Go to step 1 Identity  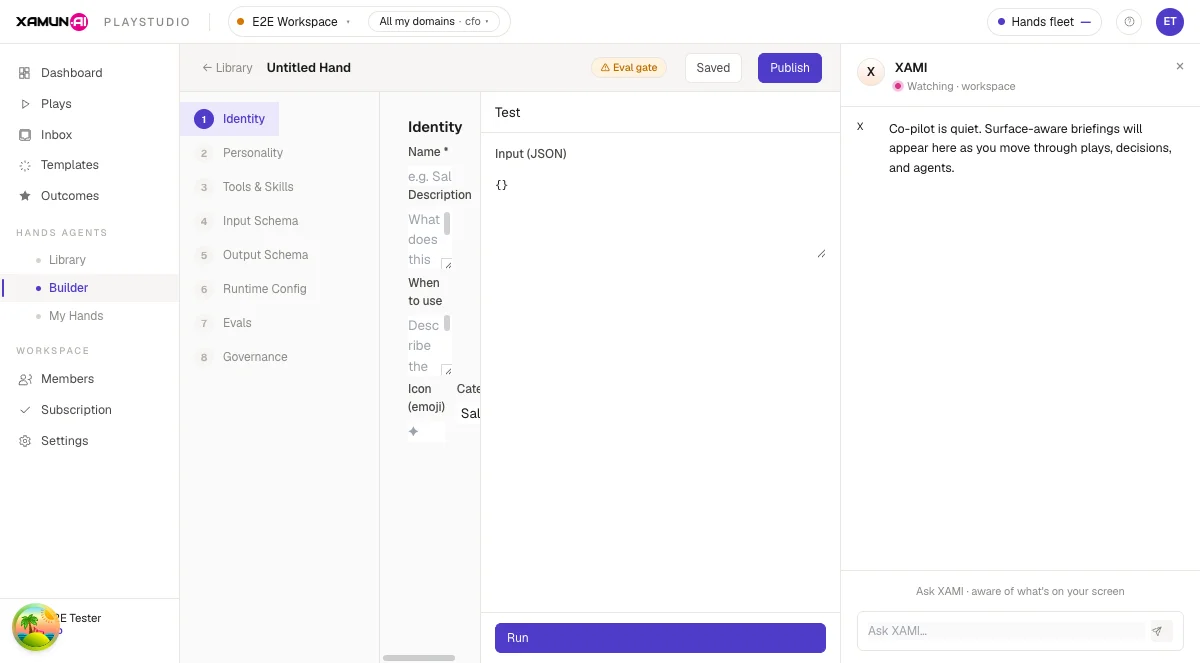coord(230,119)
